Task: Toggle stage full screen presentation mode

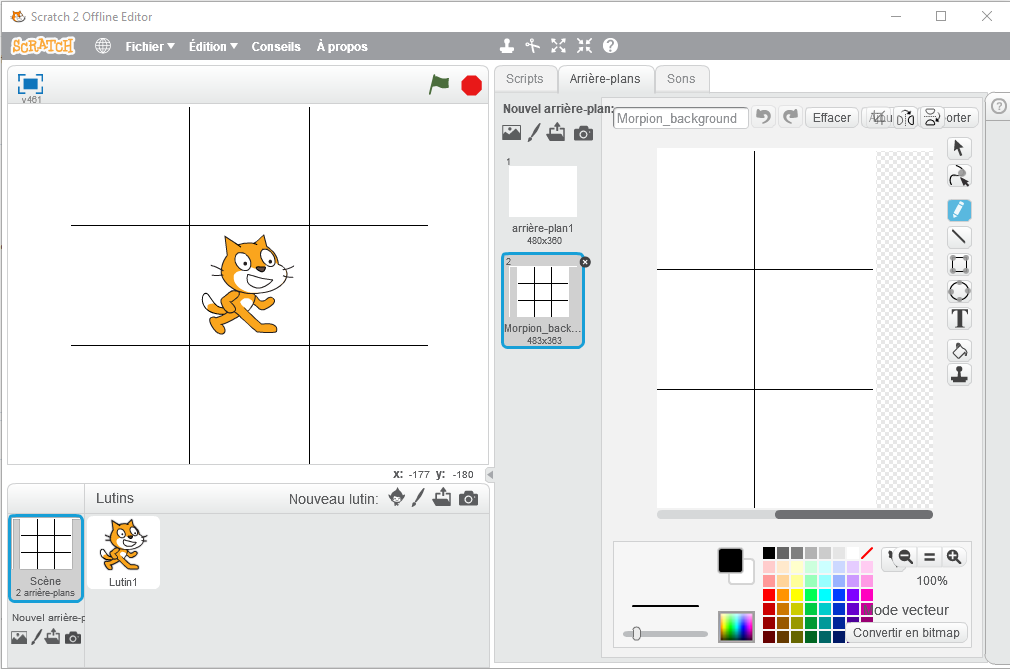Action: [30, 84]
